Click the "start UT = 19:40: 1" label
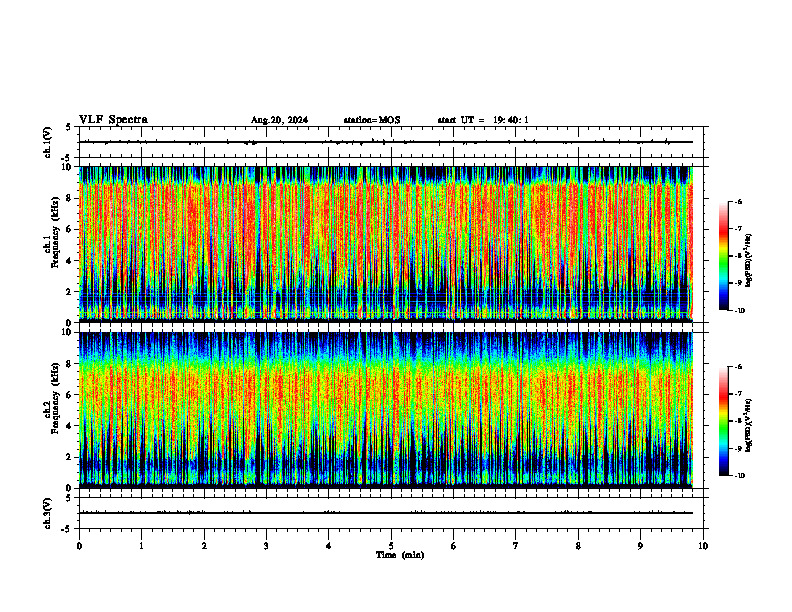This screenshot has height=612, width=792. click(x=483, y=120)
